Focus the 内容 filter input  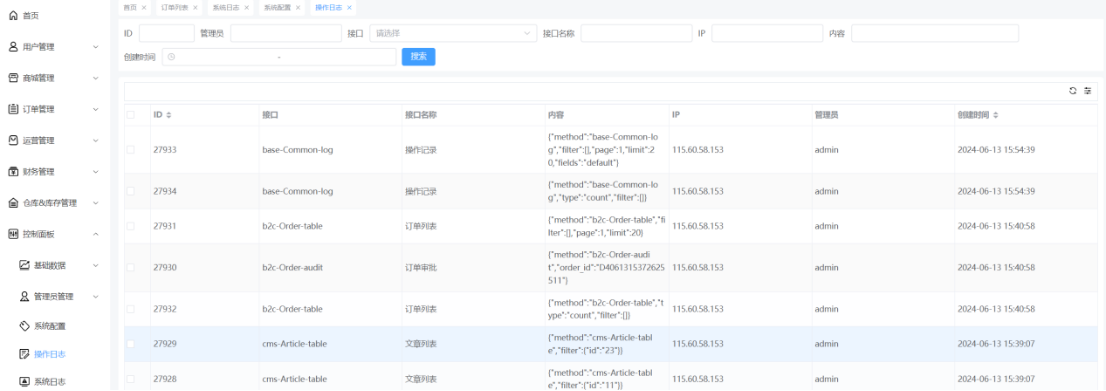click(935, 33)
